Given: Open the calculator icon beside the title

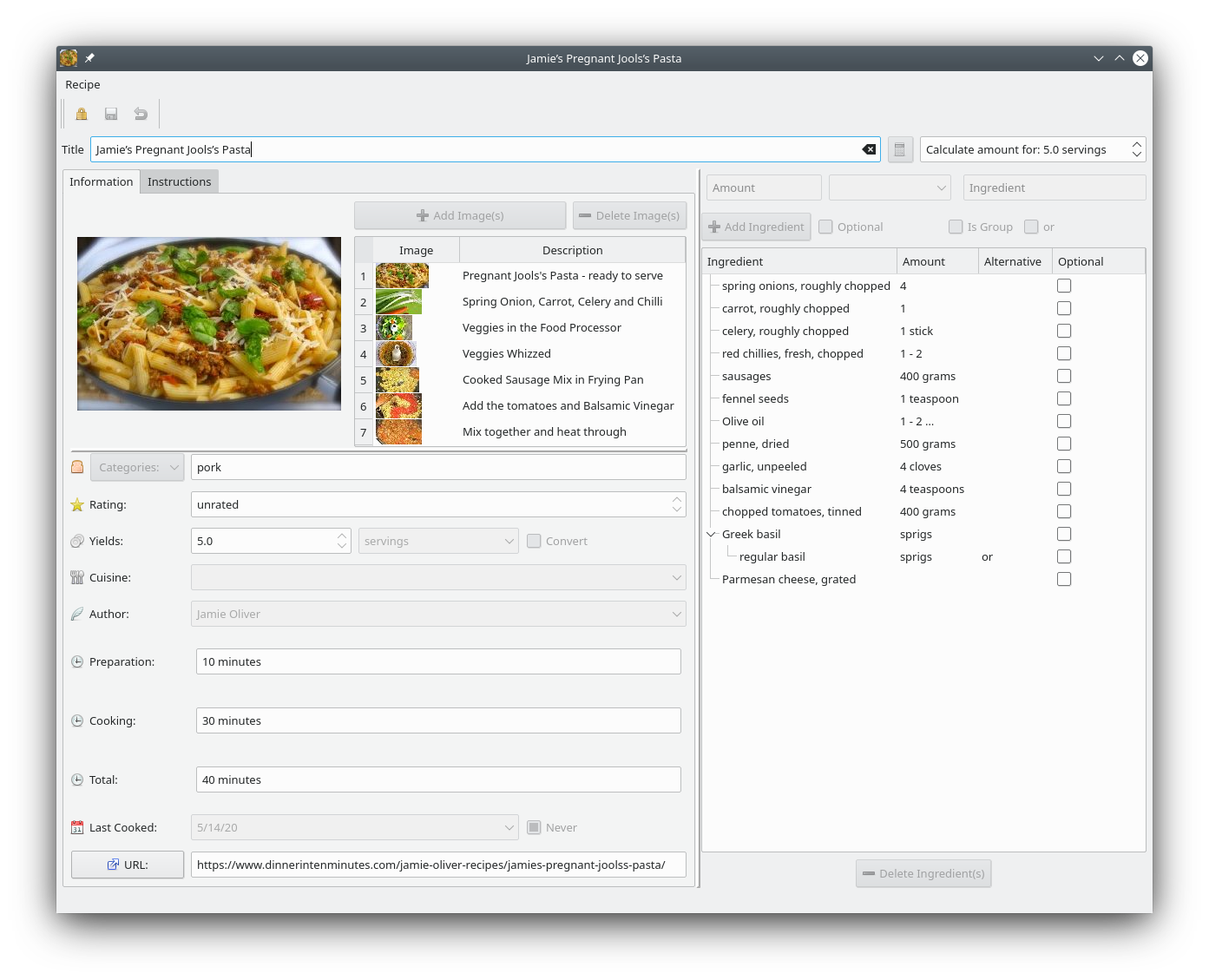Looking at the screenshot, I should click(x=900, y=149).
